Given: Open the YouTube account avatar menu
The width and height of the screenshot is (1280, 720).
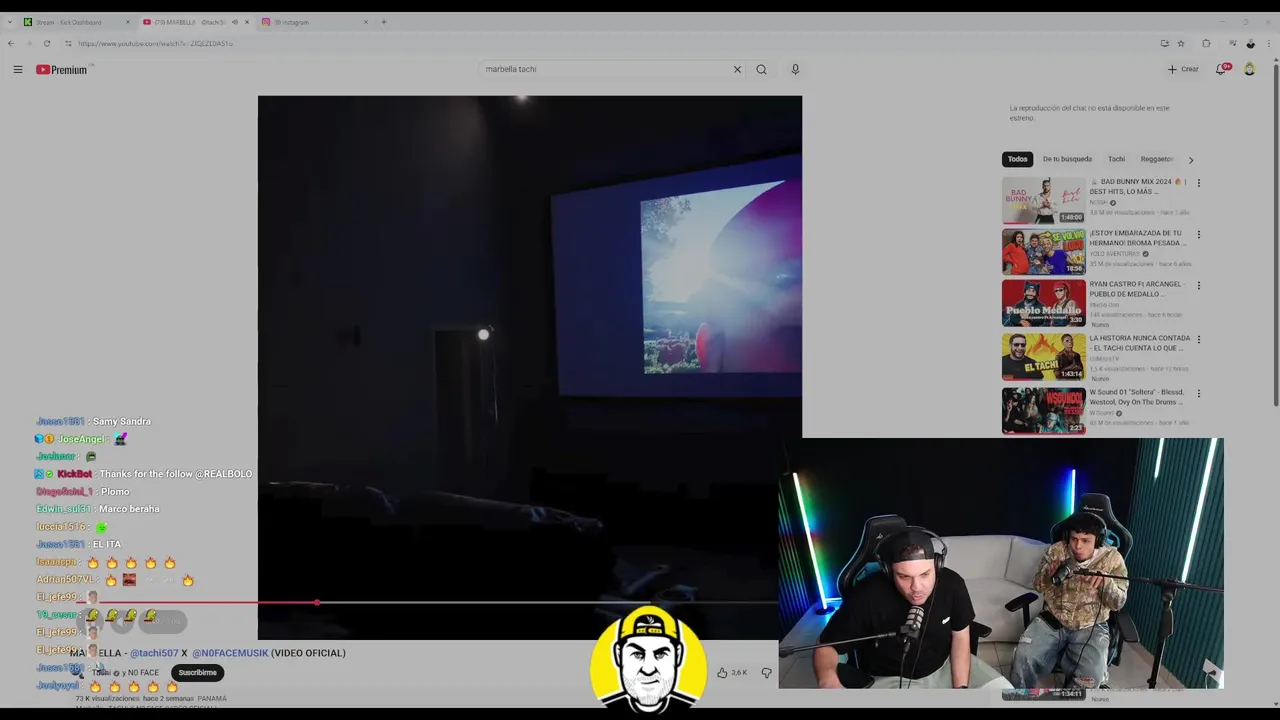Looking at the screenshot, I should pos(1249,69).
